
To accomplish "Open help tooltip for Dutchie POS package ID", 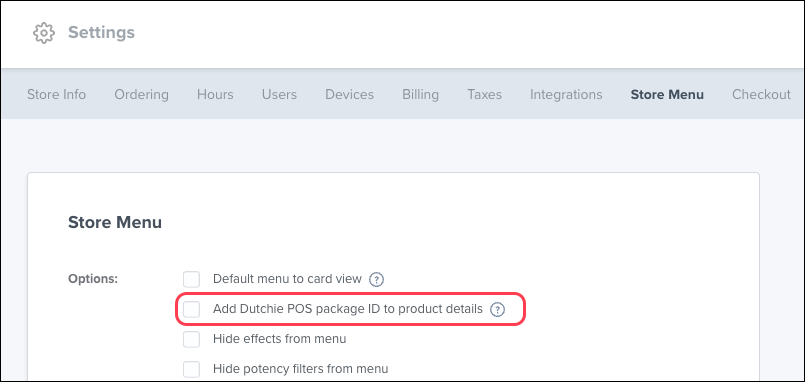I will coord(497,310).
